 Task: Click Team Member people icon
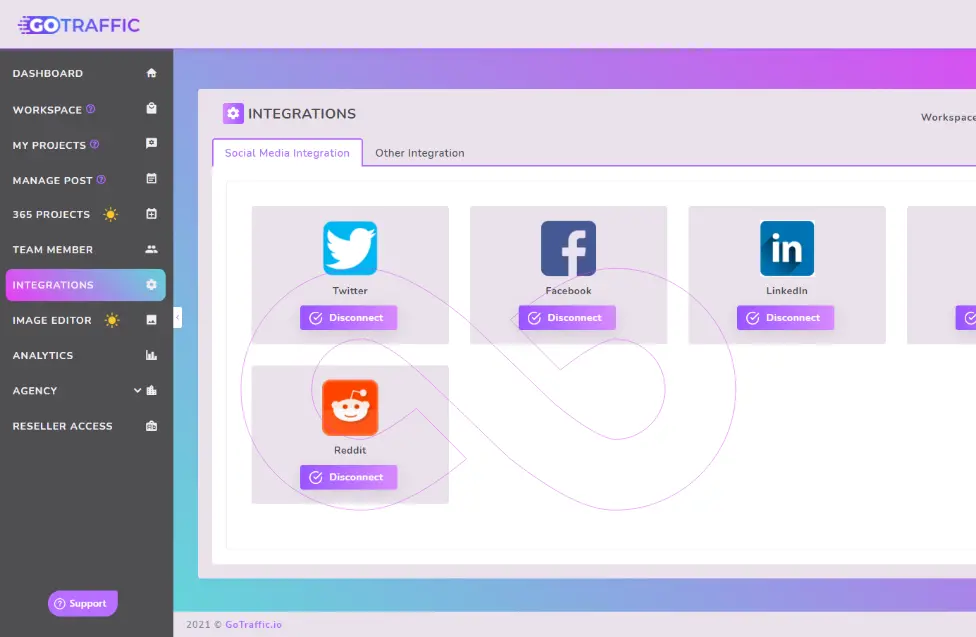(151, 249)
